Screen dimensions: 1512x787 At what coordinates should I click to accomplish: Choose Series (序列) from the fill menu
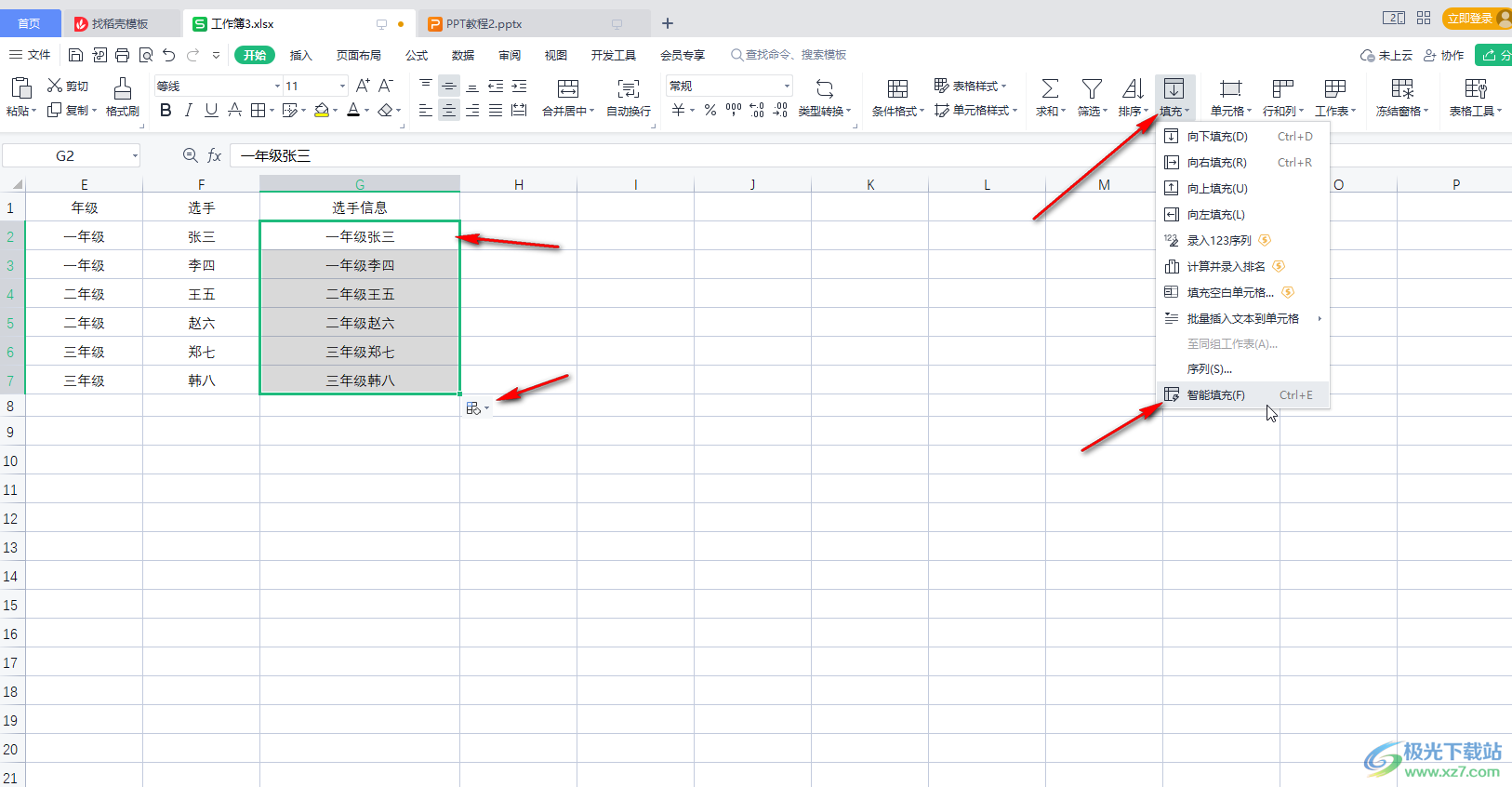[1242, 369]
